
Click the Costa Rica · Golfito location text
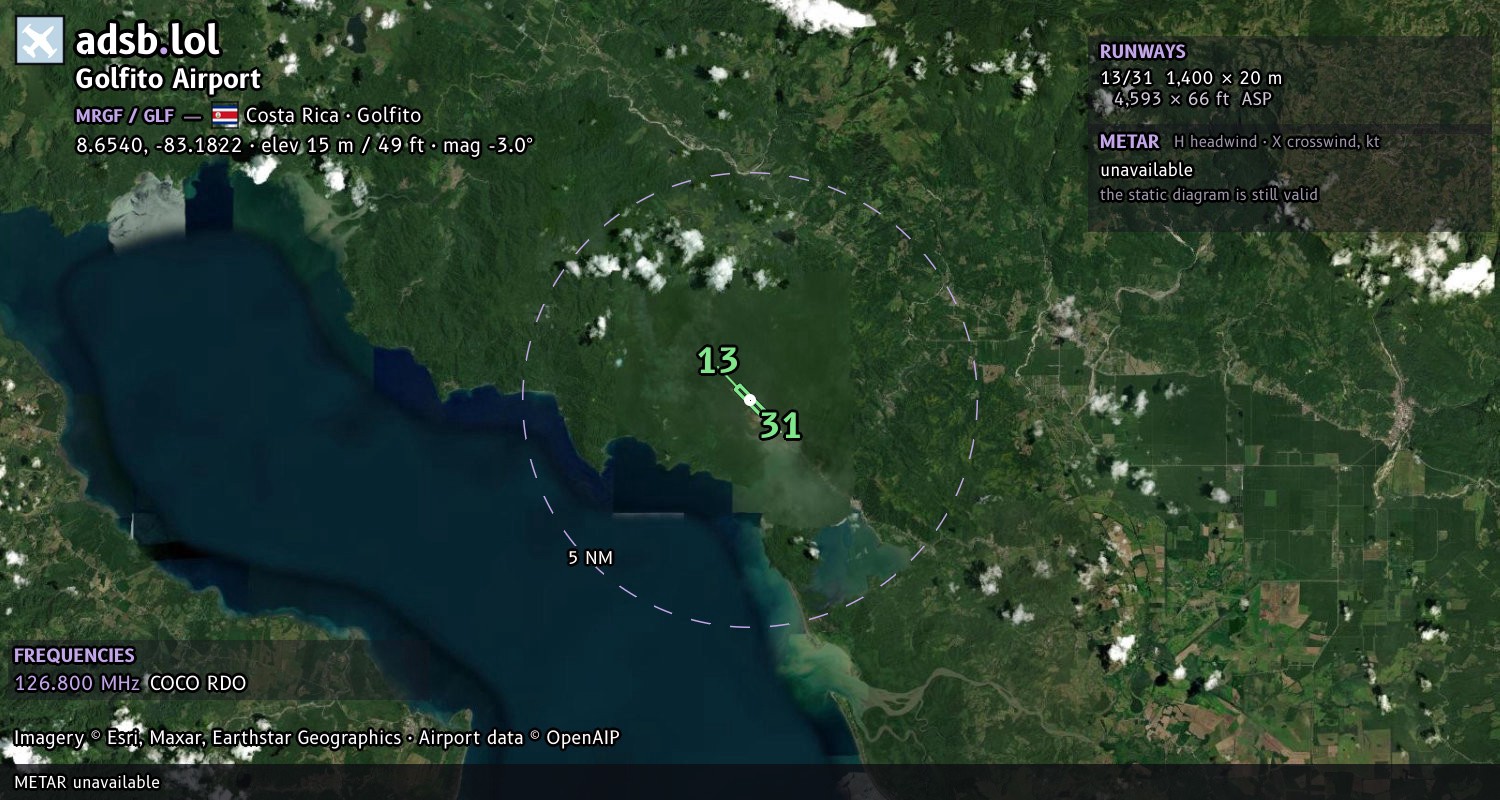pyautogui.click(x=334, y=115)
